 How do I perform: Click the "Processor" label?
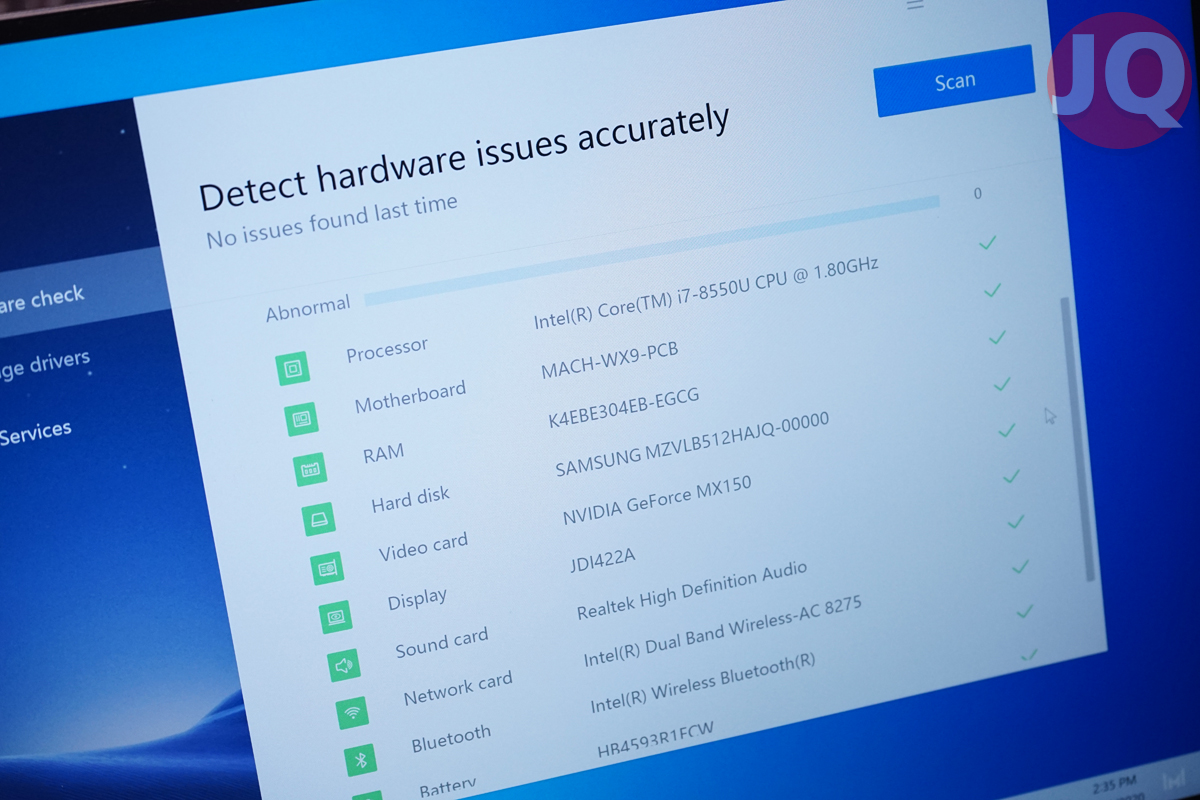pos(387,348)
